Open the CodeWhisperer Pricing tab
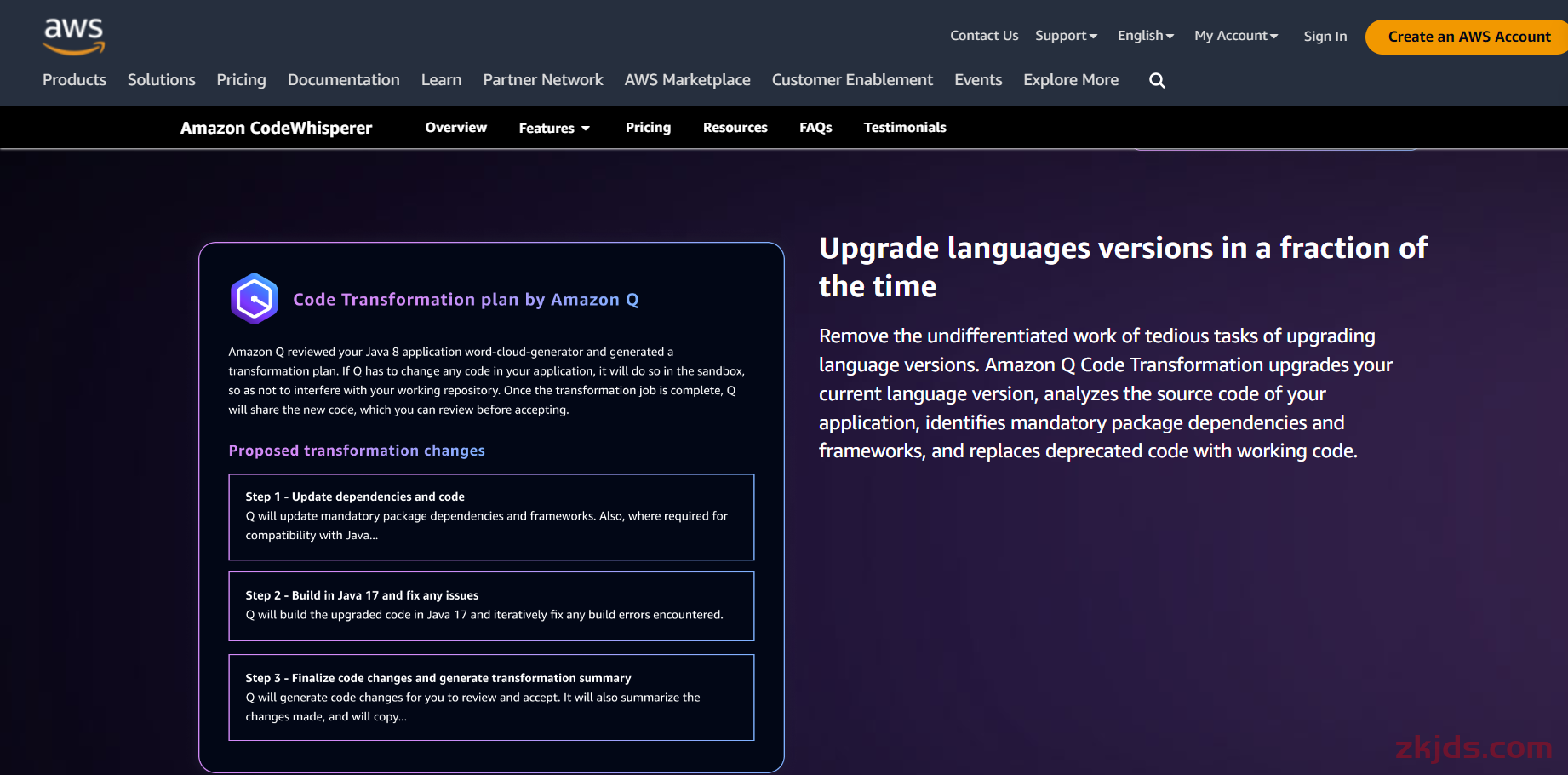 [648, 128]
